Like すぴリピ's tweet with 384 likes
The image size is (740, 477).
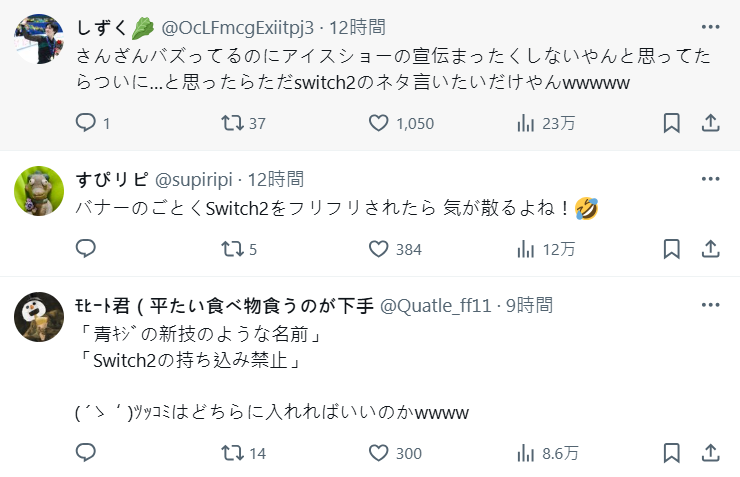[379, 249]
